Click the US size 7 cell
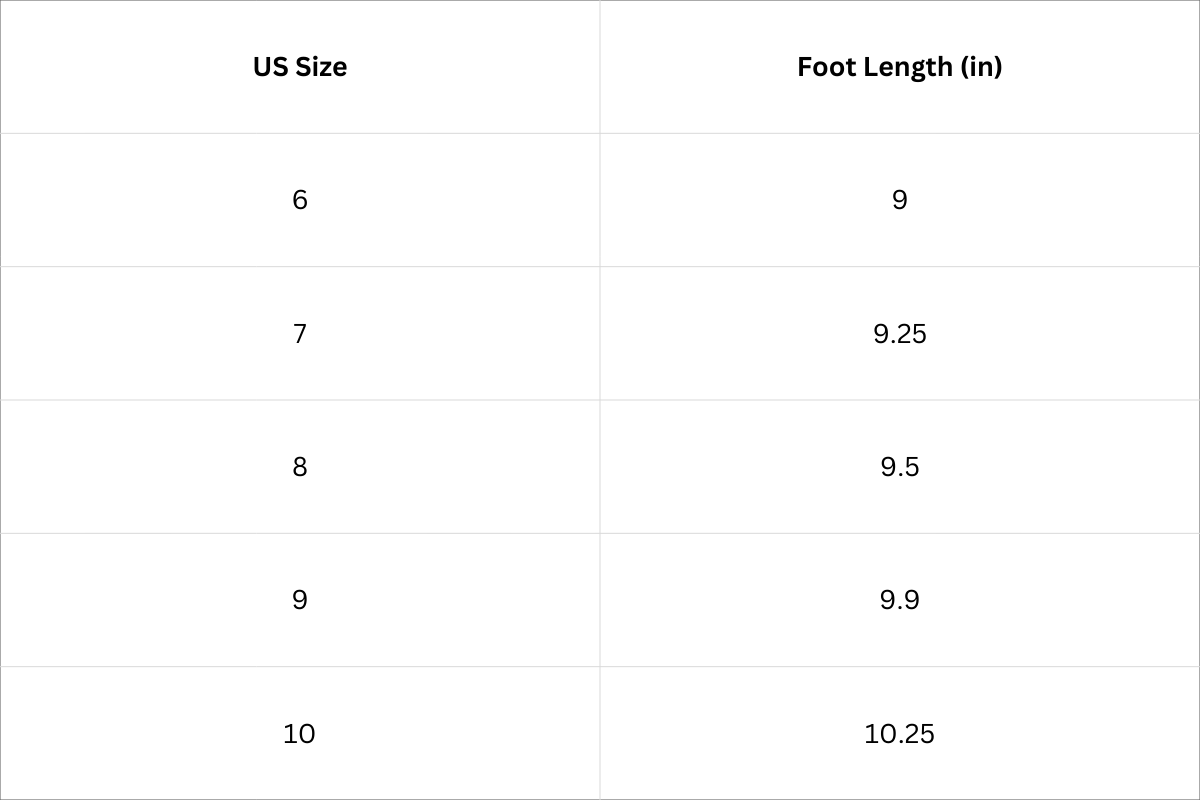This screenshot has width=1200, height=800. (x=300, y=333)
